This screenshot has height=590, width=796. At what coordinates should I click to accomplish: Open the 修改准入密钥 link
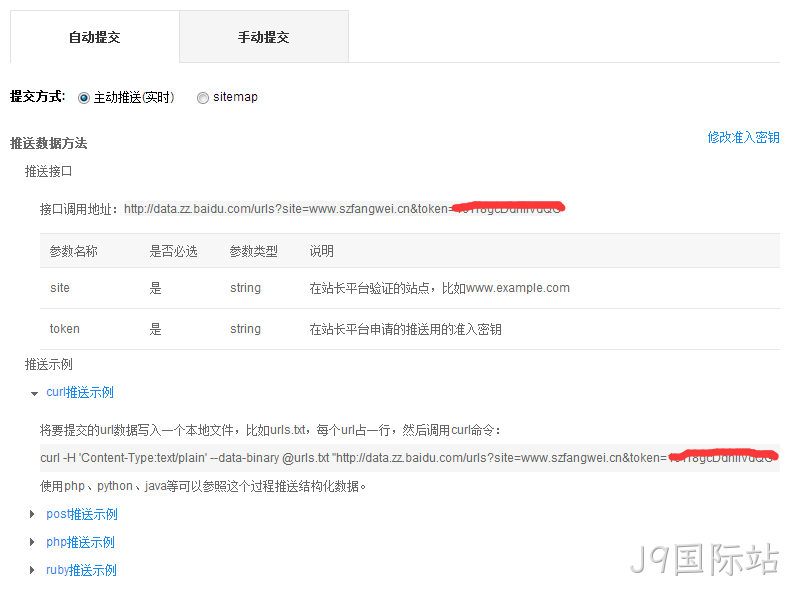tap(743, 137)
